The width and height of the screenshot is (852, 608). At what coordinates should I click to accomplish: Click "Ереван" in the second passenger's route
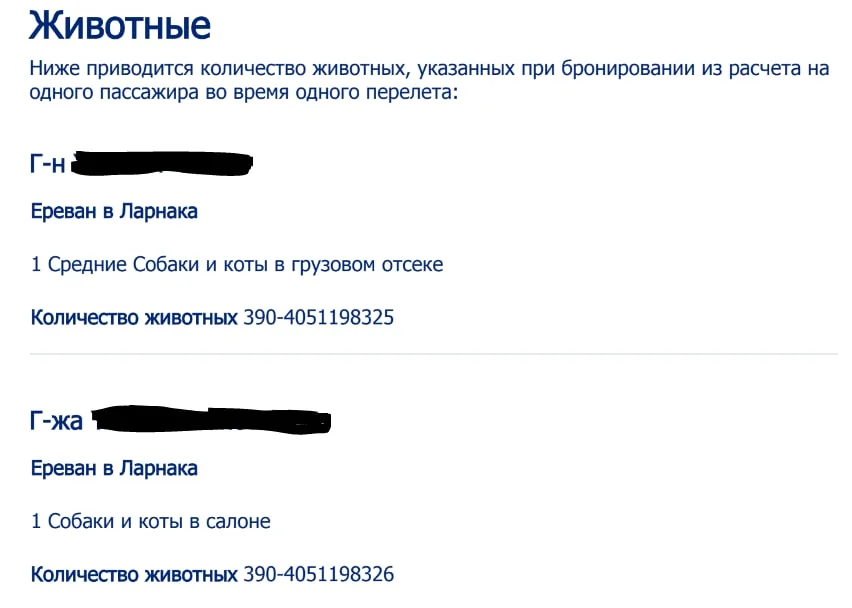(63, 468)
